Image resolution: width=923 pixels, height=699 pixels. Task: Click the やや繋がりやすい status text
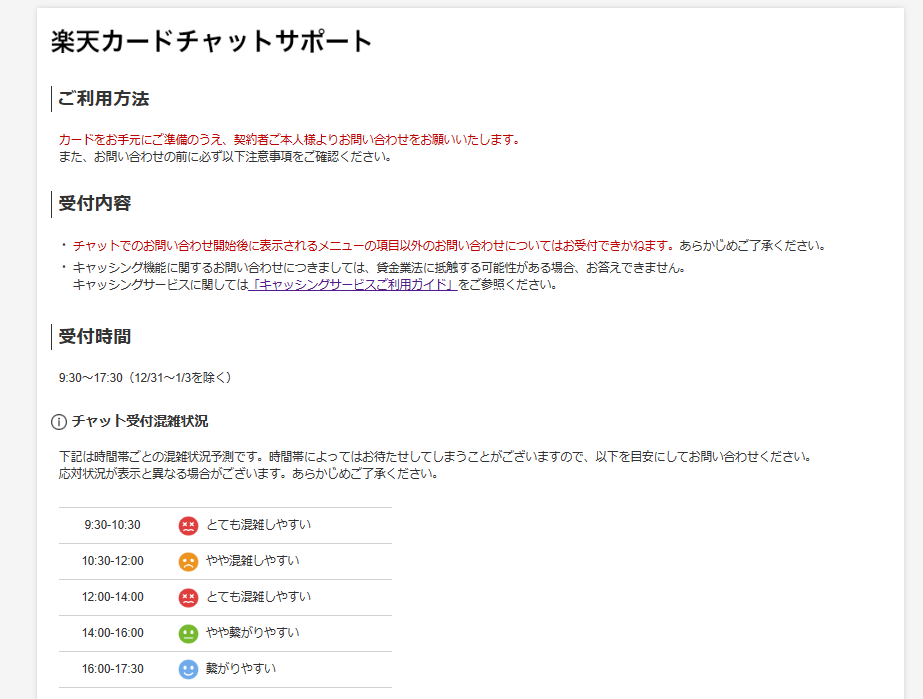click(x=253, y=632)
